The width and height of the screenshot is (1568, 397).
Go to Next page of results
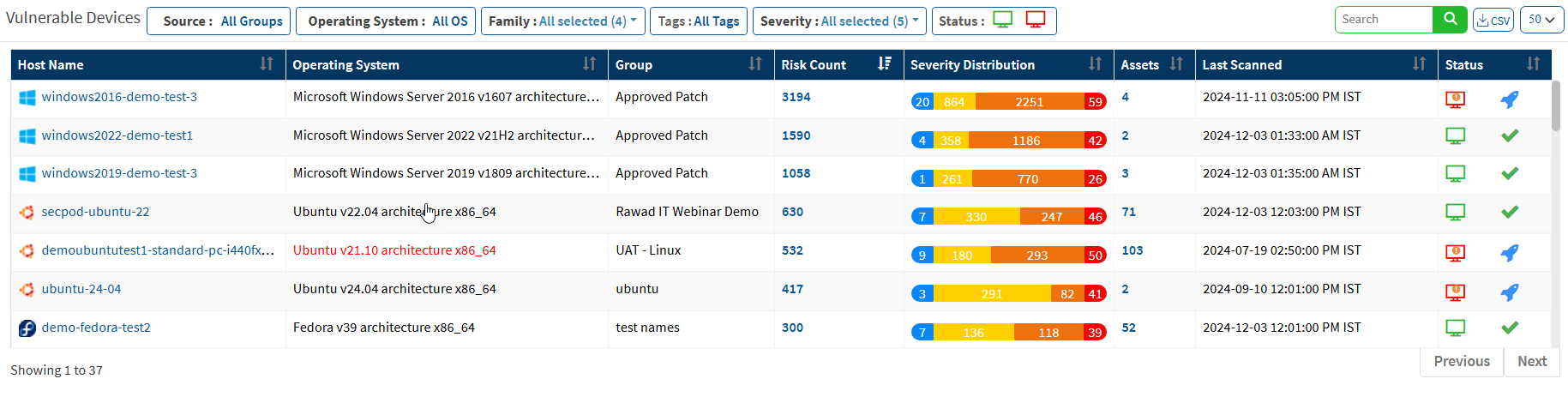1531,361
